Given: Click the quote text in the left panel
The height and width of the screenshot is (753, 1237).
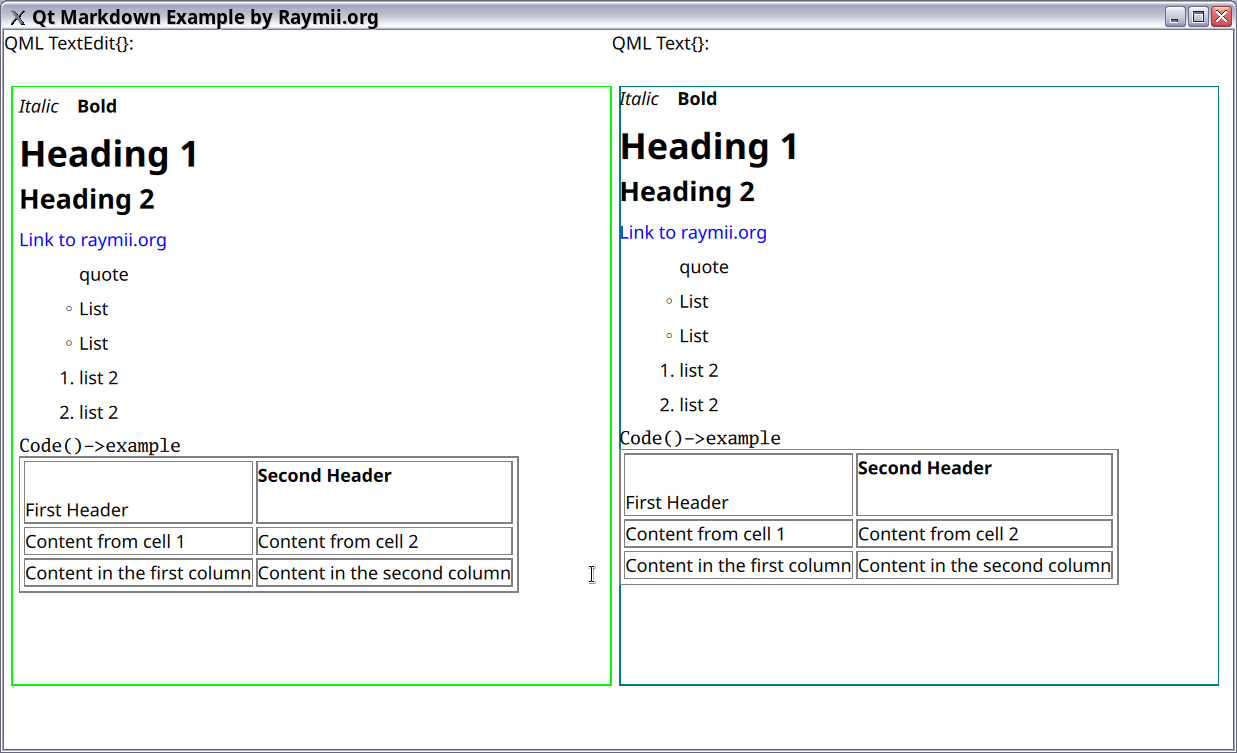Looking at the screenshot, I should [103, 274].
